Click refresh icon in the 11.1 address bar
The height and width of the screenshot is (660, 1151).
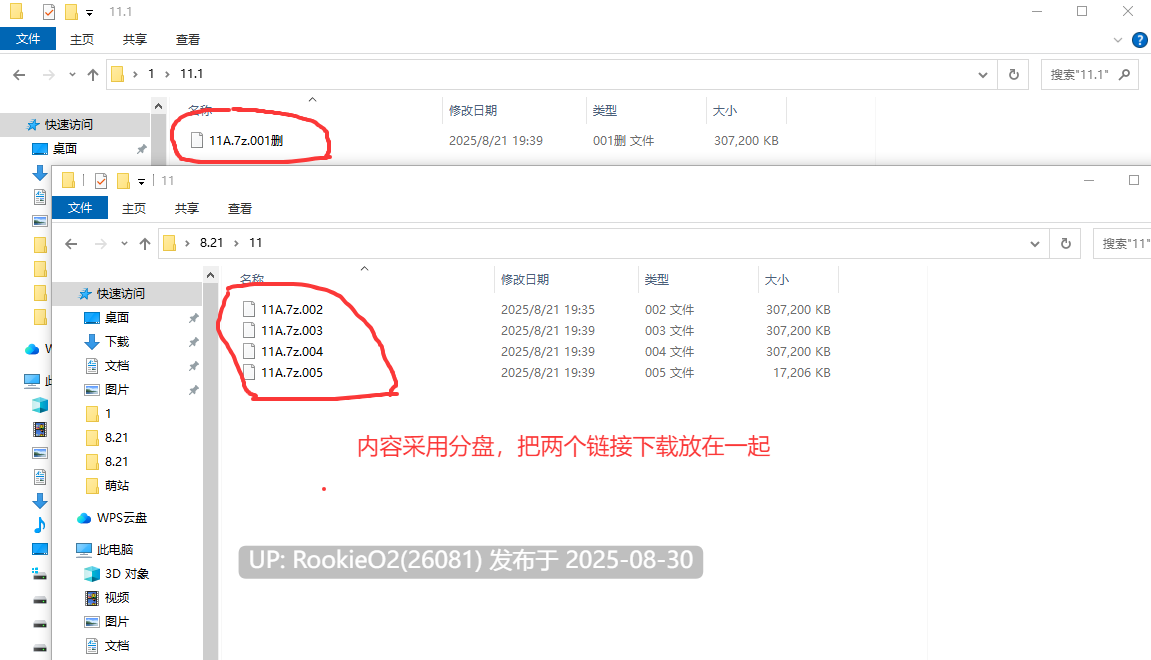[x=1014, y=74]
